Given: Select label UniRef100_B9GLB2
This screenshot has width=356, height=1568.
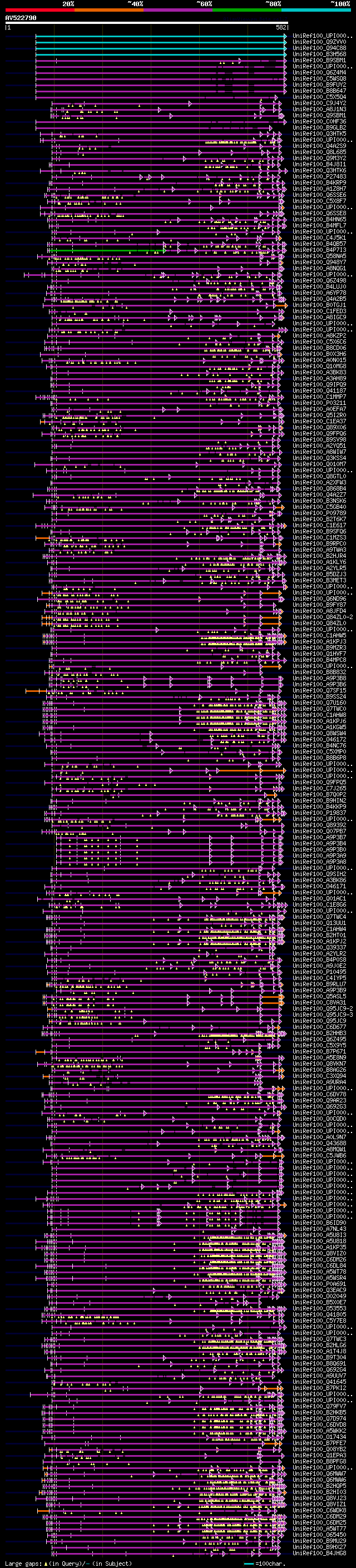Looking at the screenshot, I should [x=319, y=128].
